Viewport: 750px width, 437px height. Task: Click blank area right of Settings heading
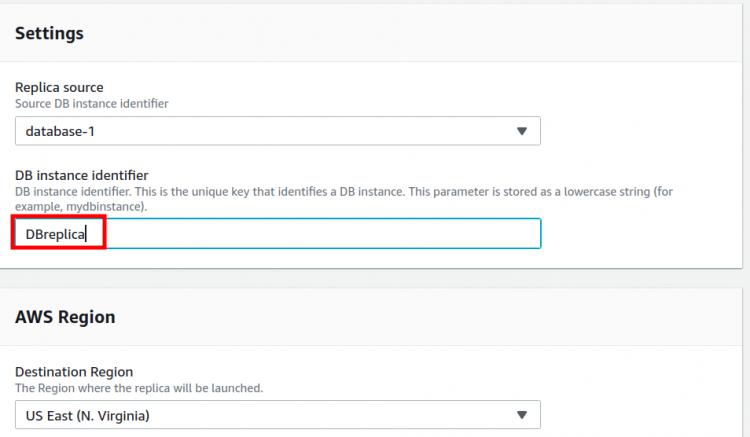(x=400, y=34)
